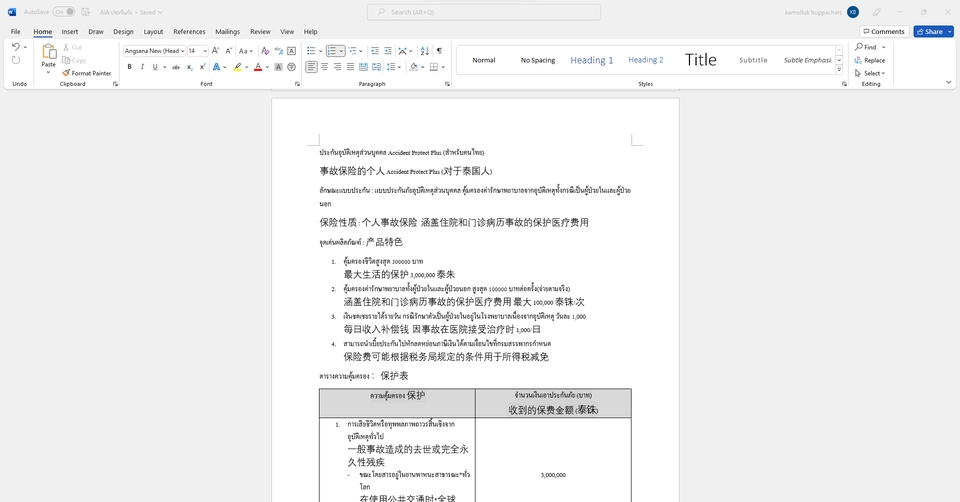Decrease font size with A-down icon
Image resolution: width=960 pixels, height=502 pixels.
pyautogui.click(x=228, y=51)
